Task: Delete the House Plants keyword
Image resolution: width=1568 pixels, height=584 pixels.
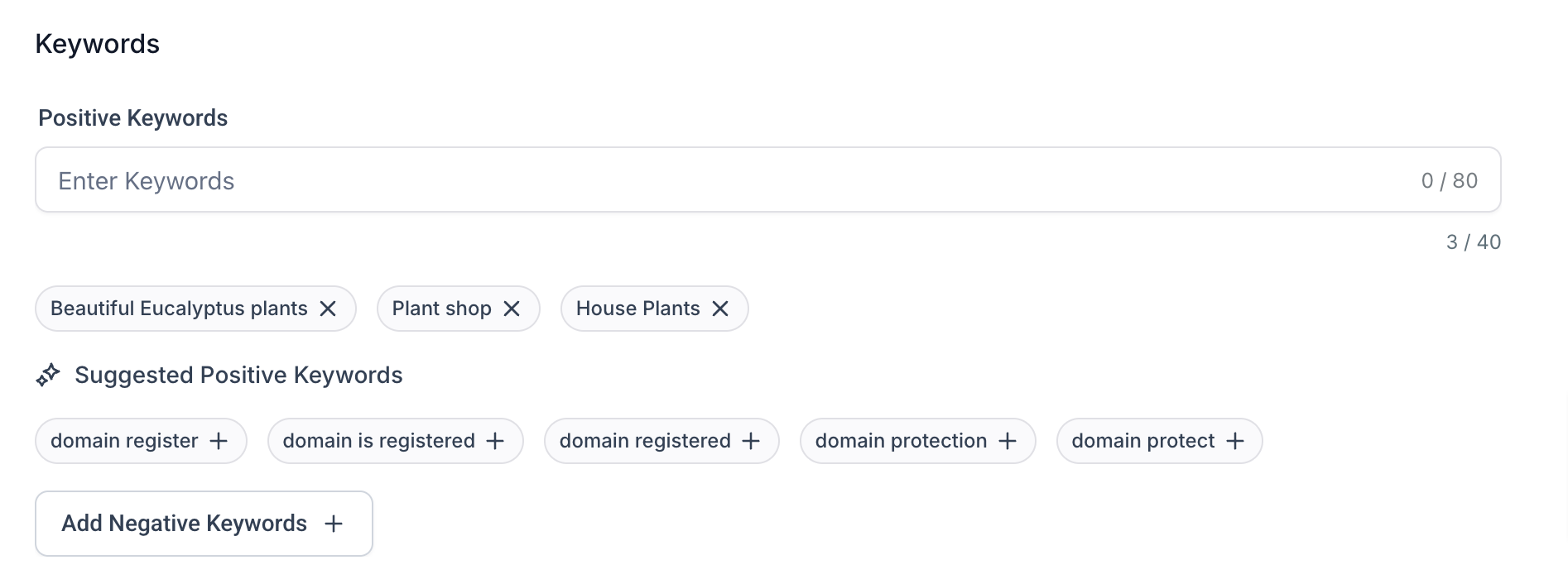Action: pos(720,309)
